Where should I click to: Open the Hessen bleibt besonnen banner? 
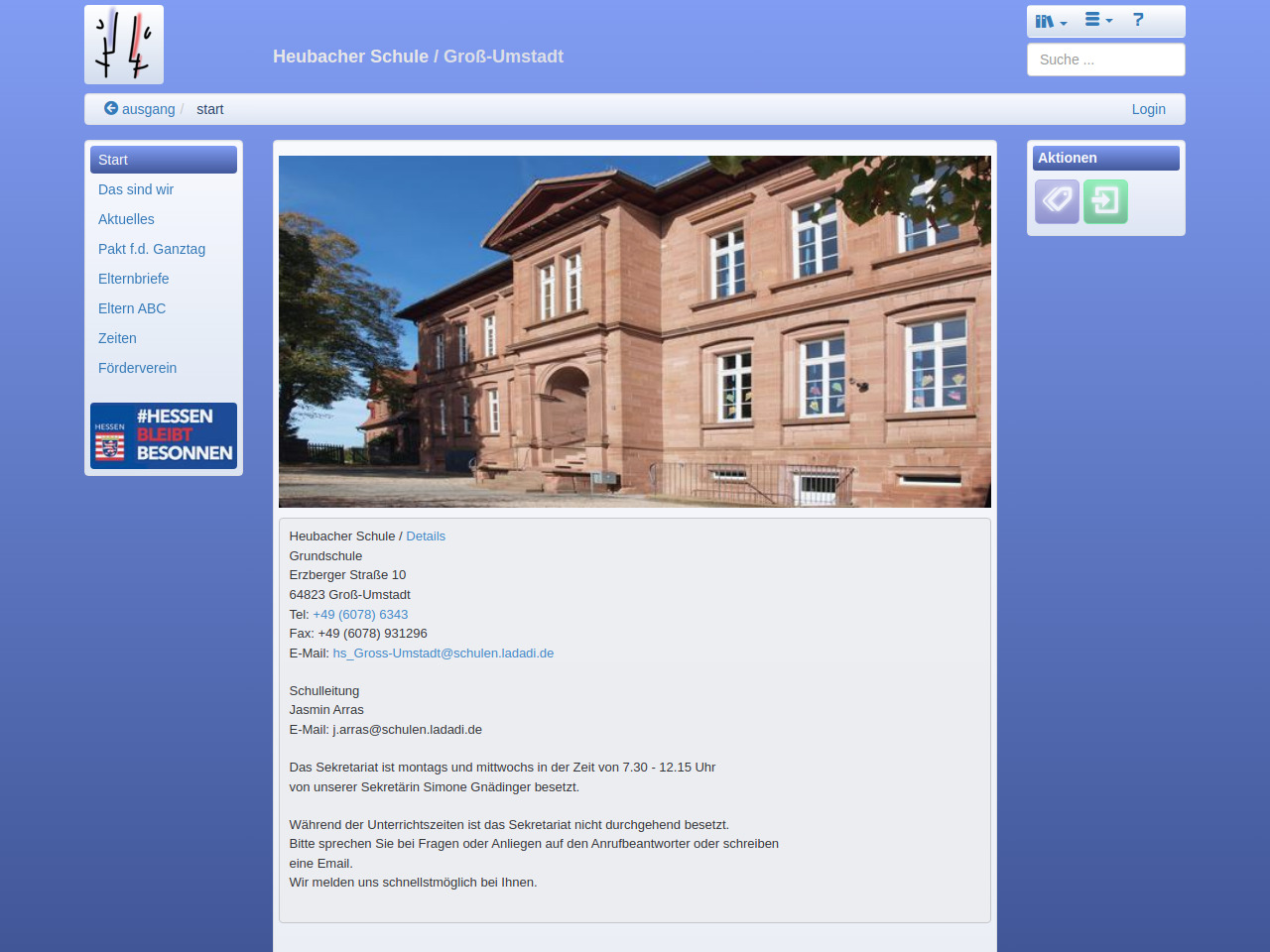point(164,435)
